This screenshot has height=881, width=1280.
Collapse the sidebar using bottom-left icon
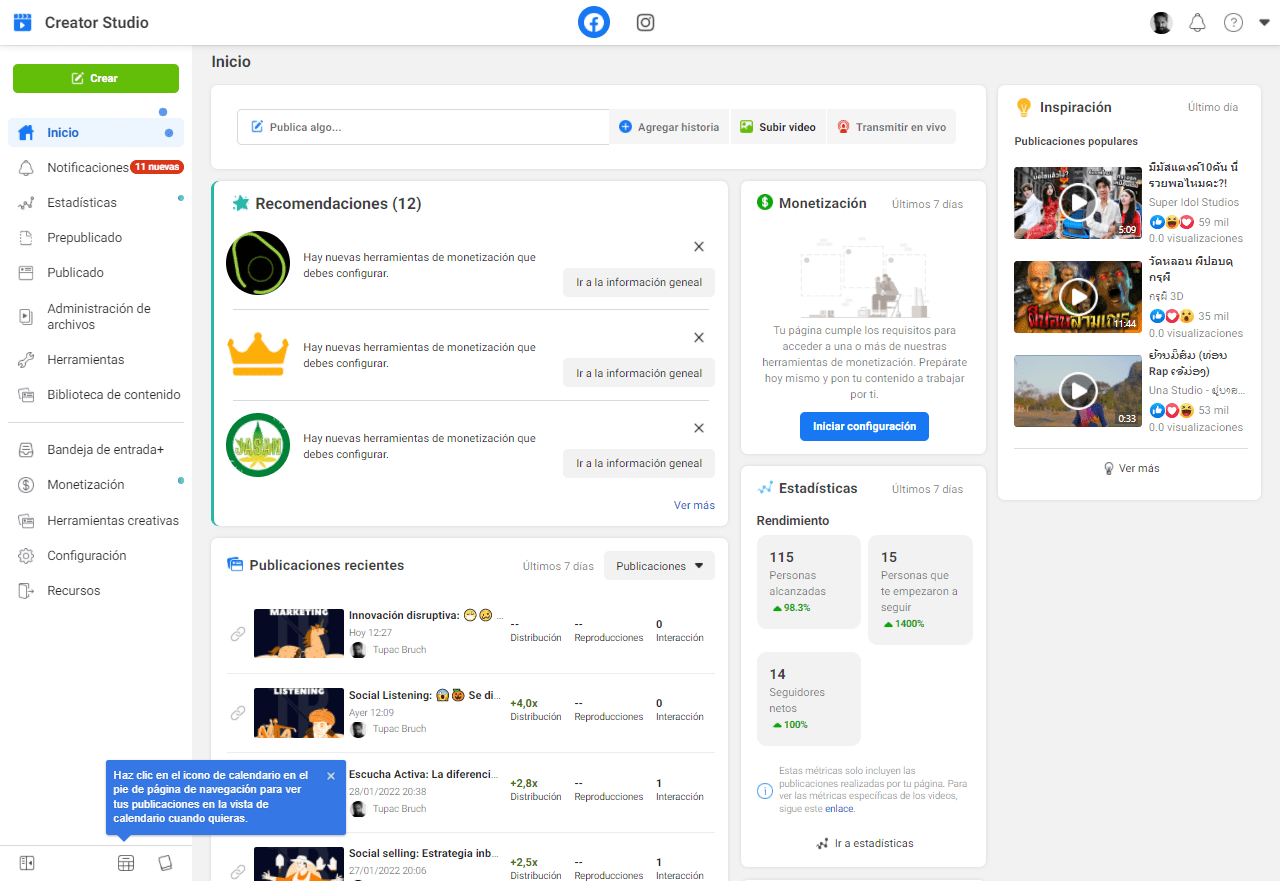[x=27, y=863]
